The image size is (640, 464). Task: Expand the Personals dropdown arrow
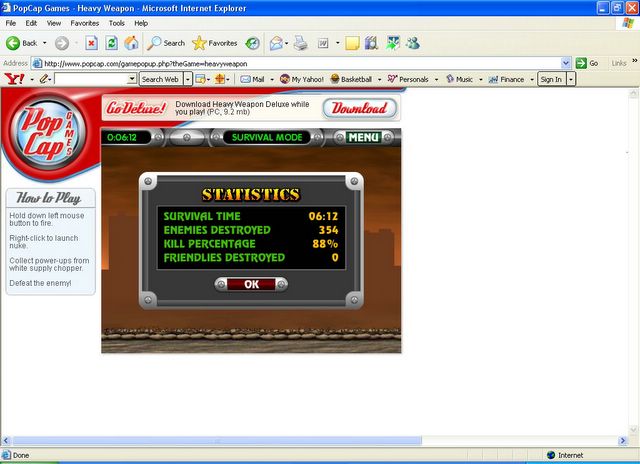coord(436,79)
